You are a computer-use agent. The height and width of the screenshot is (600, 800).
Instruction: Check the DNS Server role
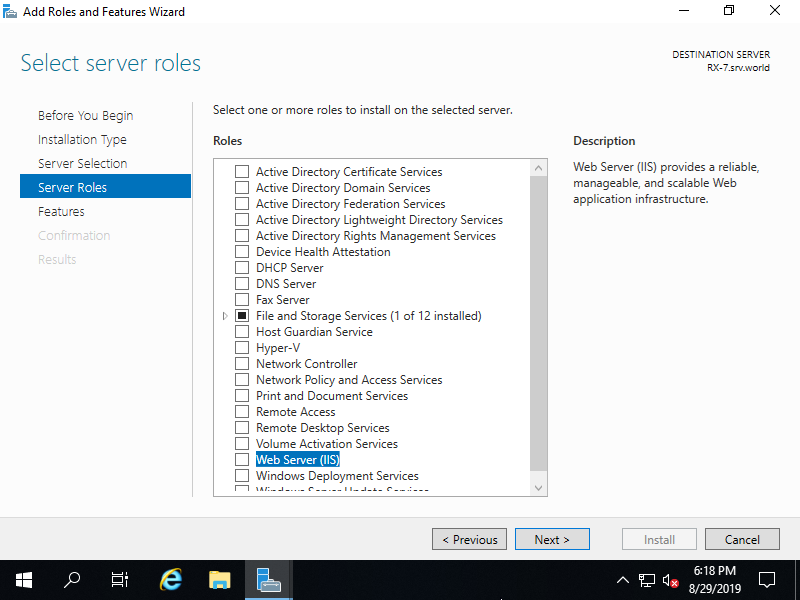240,283
